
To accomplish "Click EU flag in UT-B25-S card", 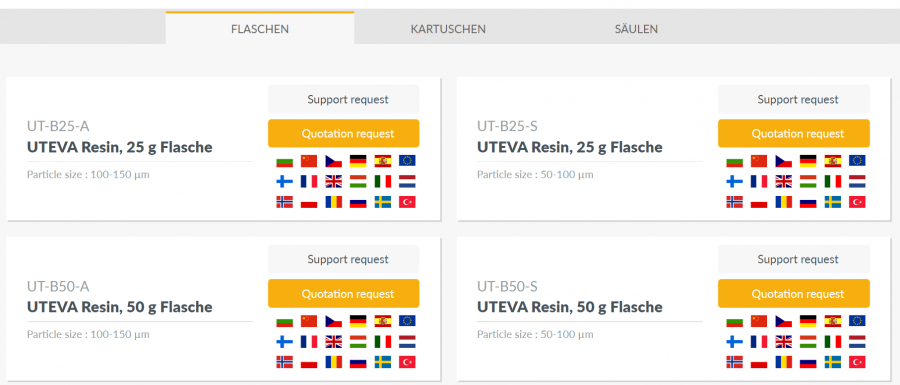I will [x=857, y=161].
